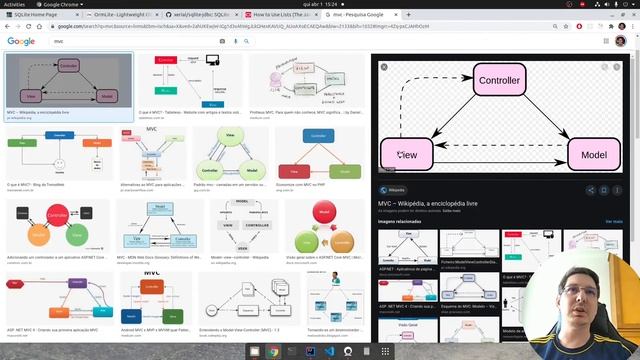Open the browser home page icon

[39, 26]
